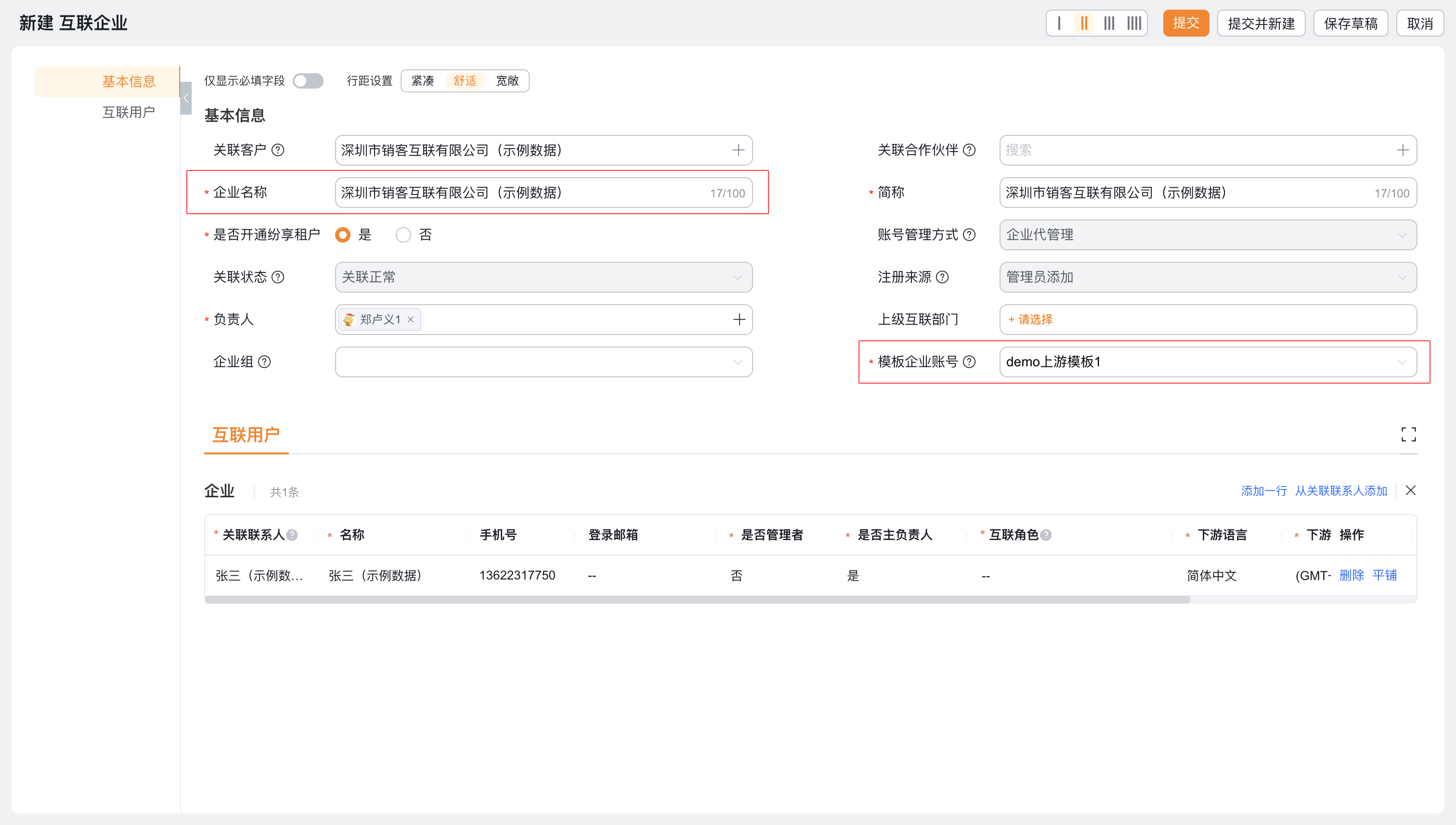Screen dimensions: 1456x825
Task: Click 登录邮箱 column header
Action: (x=613, y=535)
